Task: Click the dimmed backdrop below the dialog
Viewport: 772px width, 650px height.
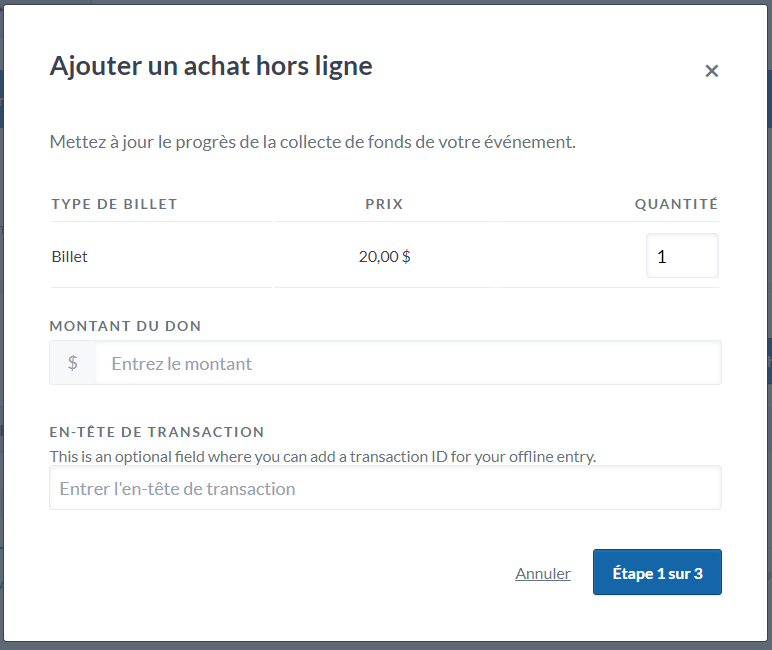Action: (385, 645)
